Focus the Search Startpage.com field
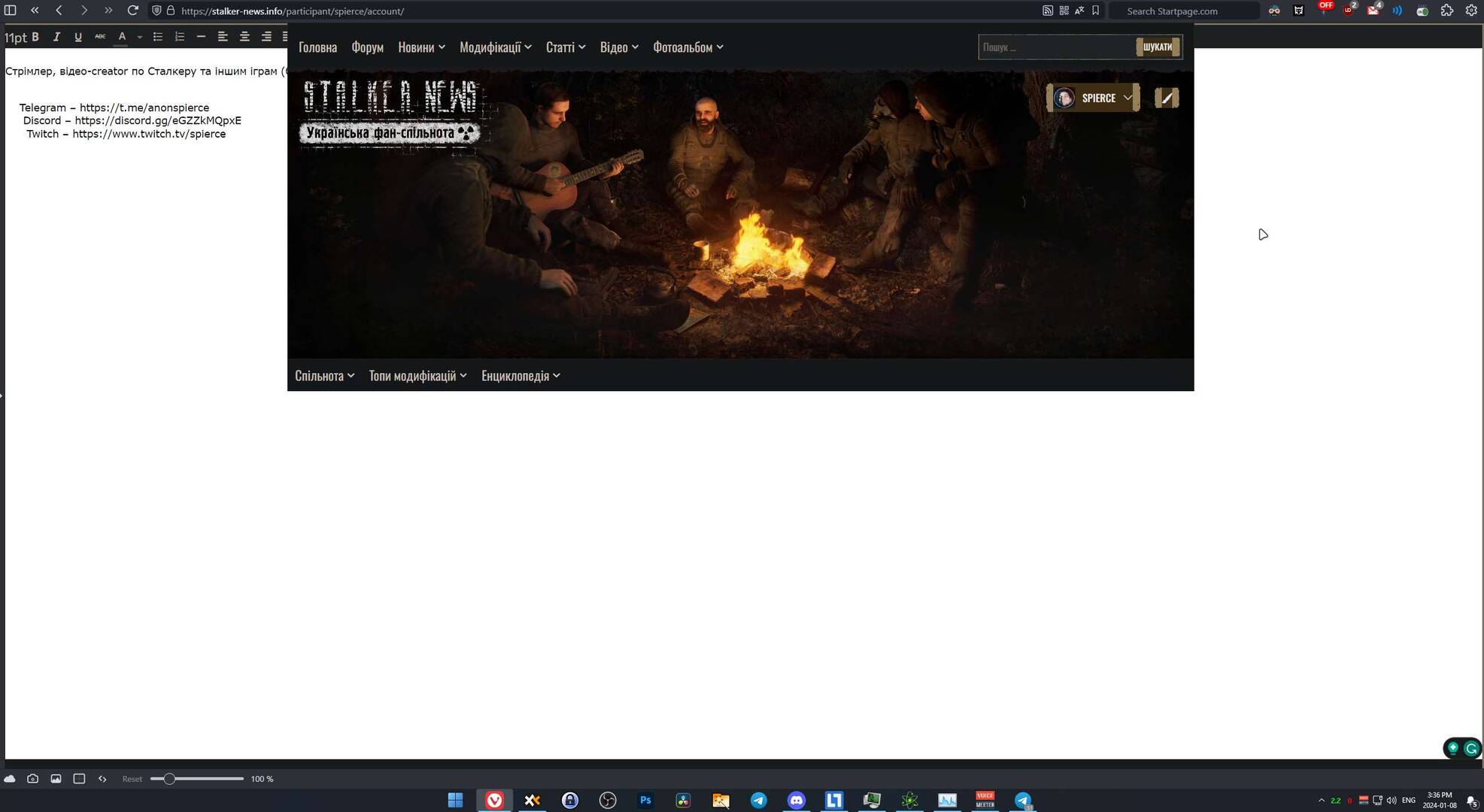 click(x=1185, y=11)
